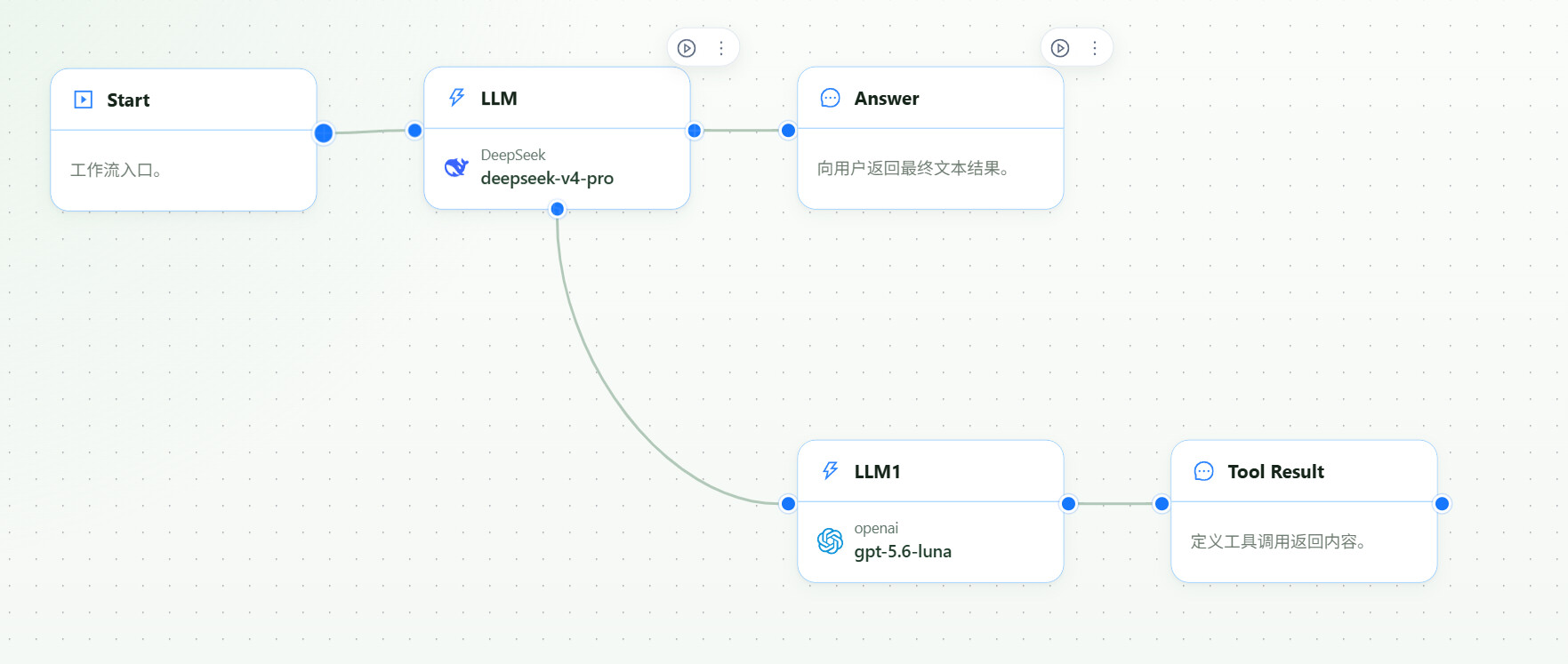Select the LLM node title
Viewport: 1568px width, 664px height.
(x=499, y=98)
